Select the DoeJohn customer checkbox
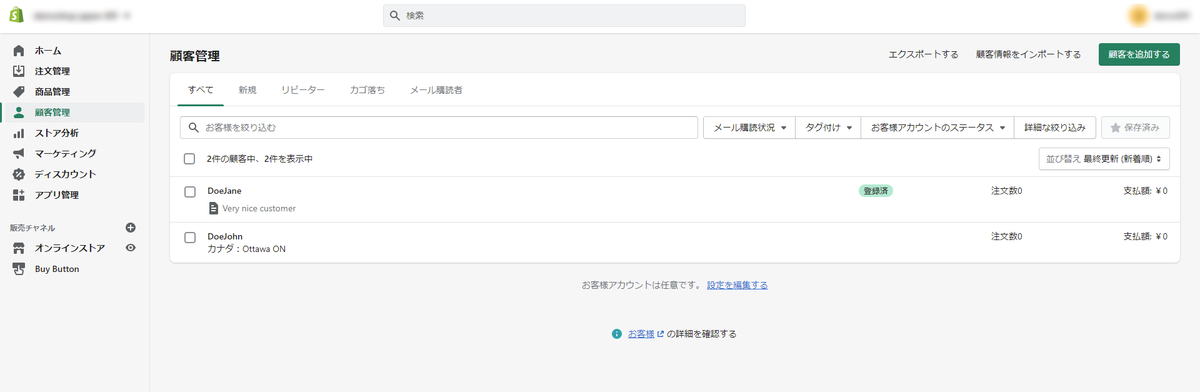The width and height of the screenshot is (1200, 392). pyautogui.click(x=190, y=237)
